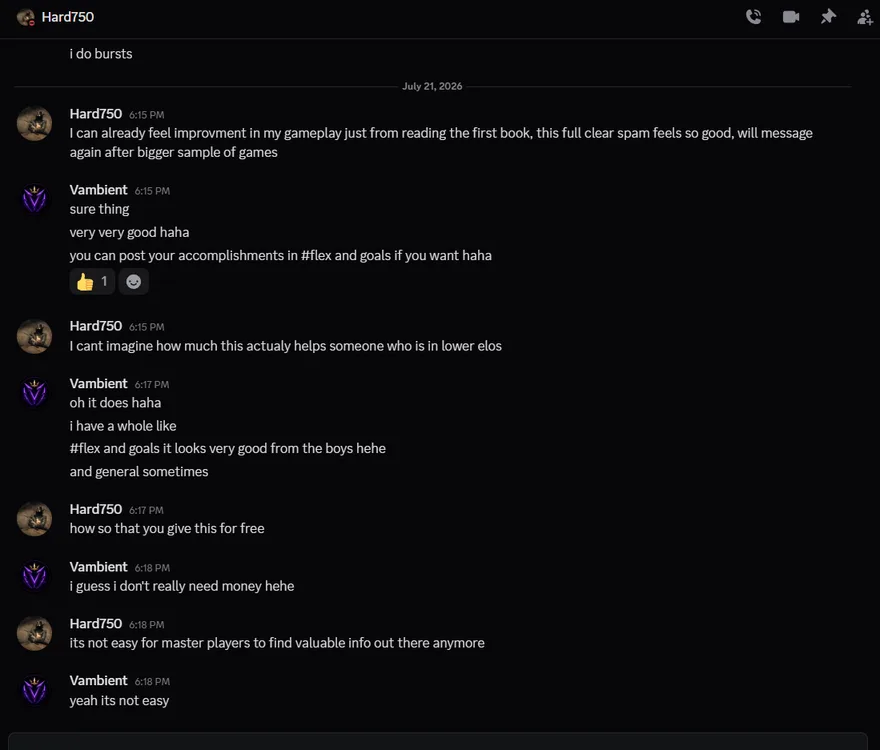880x750 pixels.
Task: Click the thumbs up reaction
Action: pos(92,281)
